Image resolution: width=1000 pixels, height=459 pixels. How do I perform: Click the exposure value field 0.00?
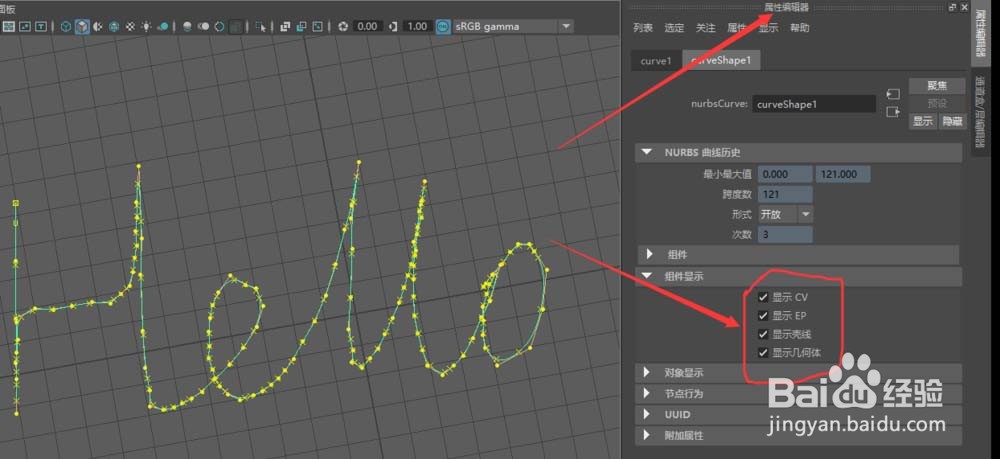click(368, 27)
